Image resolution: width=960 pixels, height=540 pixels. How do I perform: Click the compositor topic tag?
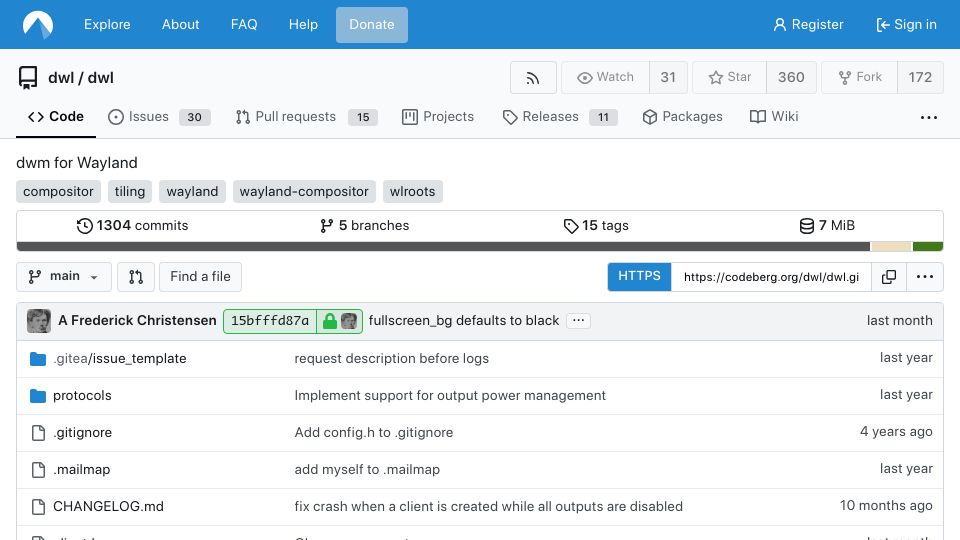pos(58,192)
